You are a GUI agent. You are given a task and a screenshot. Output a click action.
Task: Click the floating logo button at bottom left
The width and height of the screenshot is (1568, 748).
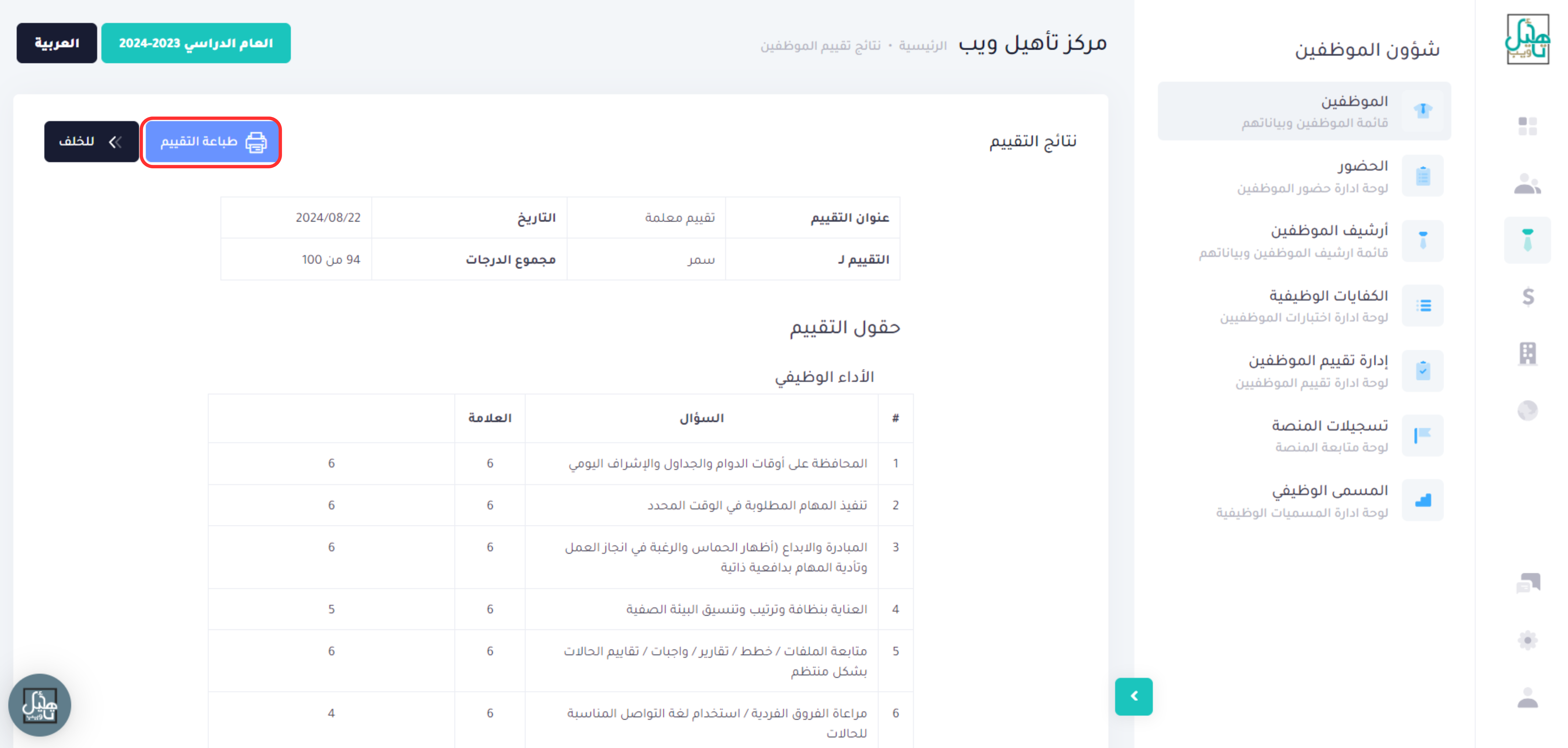[x=40, y=705]
